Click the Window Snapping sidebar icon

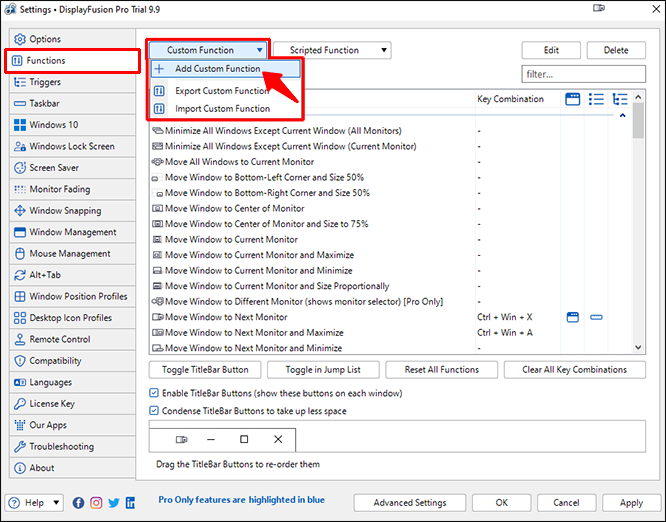point(20,211)
